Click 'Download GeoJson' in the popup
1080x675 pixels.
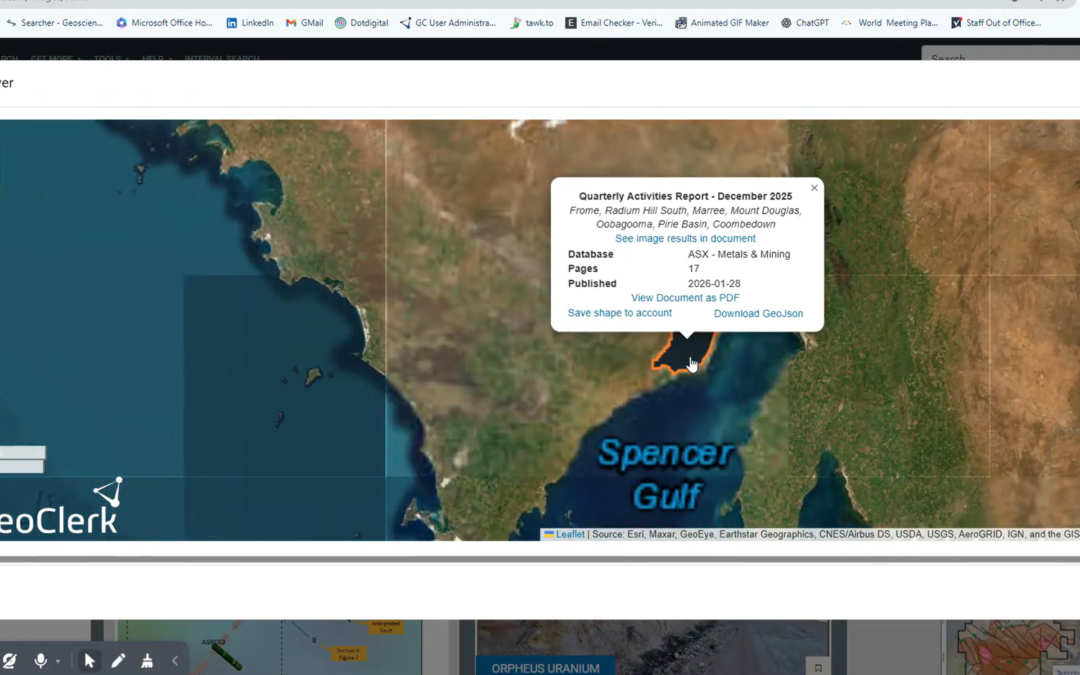(x=758, y=313)
